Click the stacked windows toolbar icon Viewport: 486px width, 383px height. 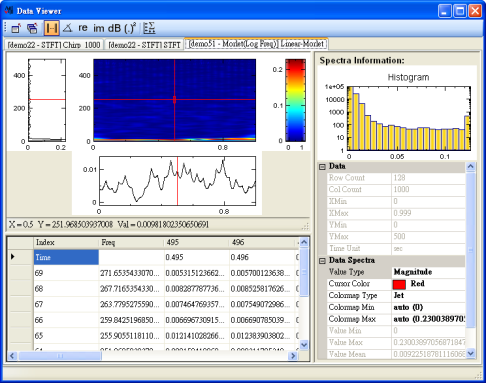32,28
